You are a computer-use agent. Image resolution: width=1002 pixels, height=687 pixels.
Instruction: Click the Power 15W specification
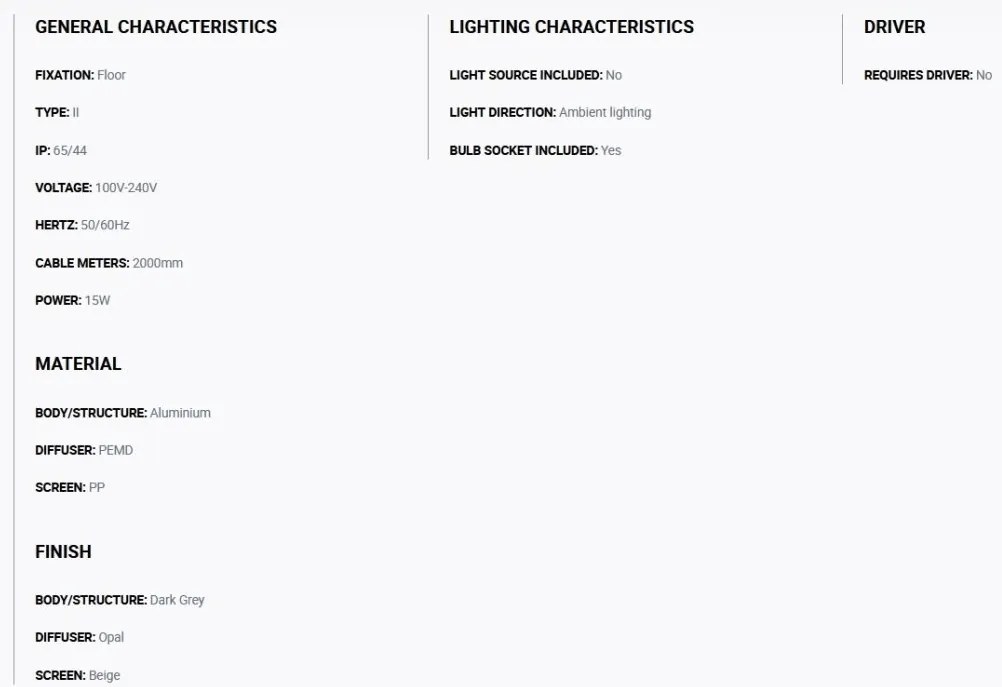coord(73,300)
